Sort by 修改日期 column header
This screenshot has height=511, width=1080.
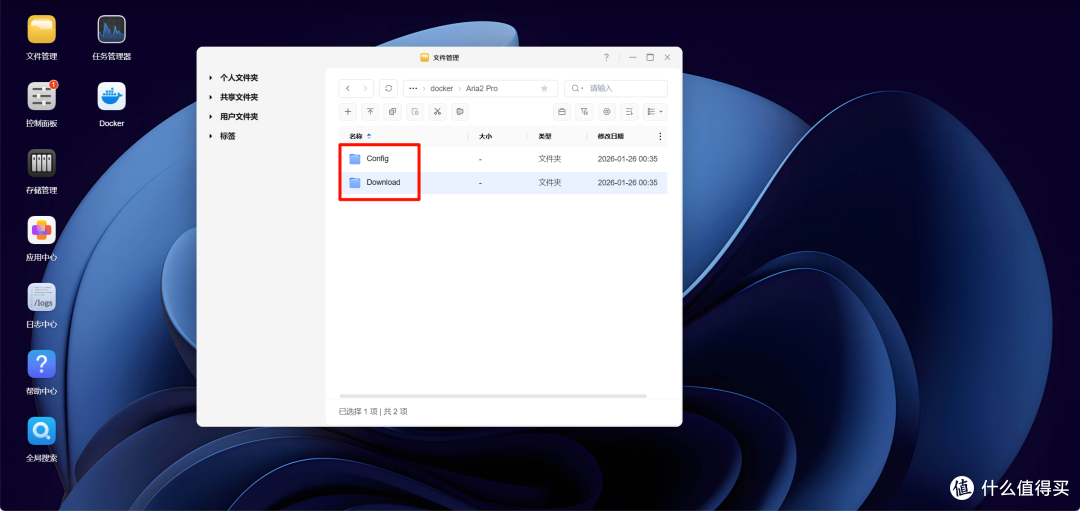pyautogui.click(x=609, y=136)
